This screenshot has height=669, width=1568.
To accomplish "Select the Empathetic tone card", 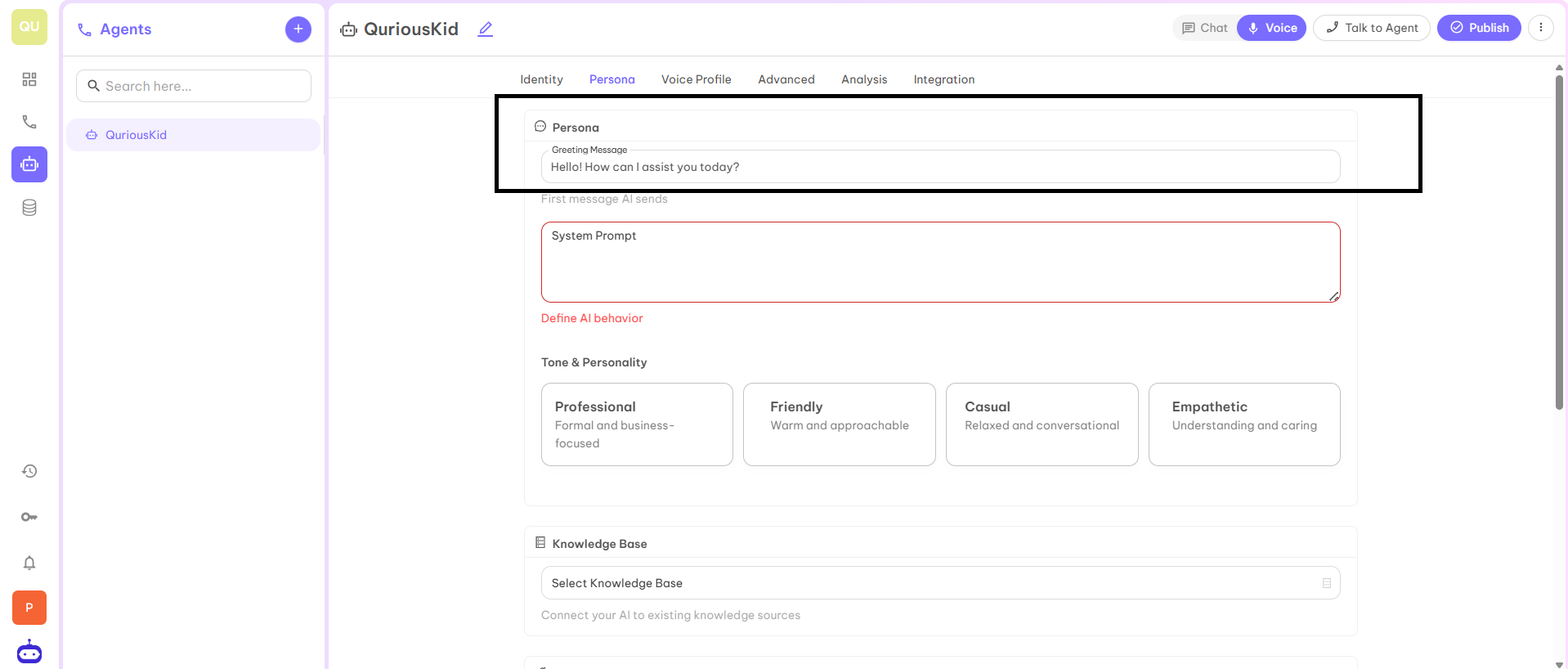I will pyautogui.click(x=1244, y=424).
